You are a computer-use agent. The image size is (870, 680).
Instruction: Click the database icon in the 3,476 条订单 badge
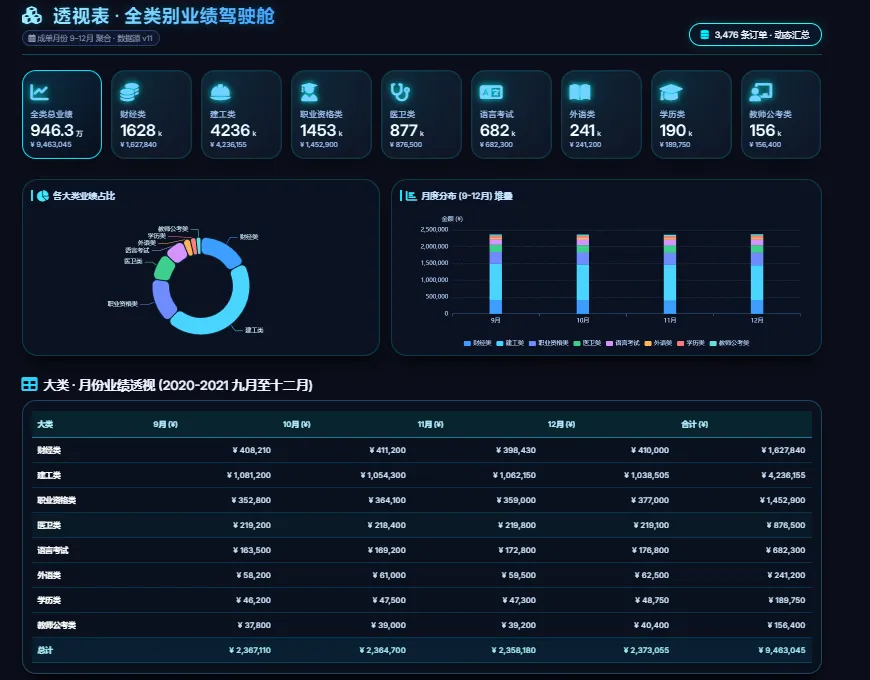pos(705,34)
